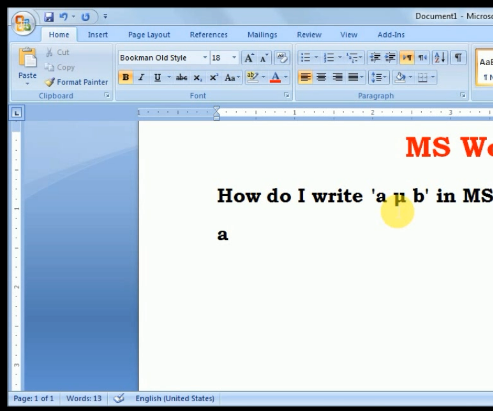493x411 pixels.
Task: Open the Font dialog launcher
Action: coord(286,95)
